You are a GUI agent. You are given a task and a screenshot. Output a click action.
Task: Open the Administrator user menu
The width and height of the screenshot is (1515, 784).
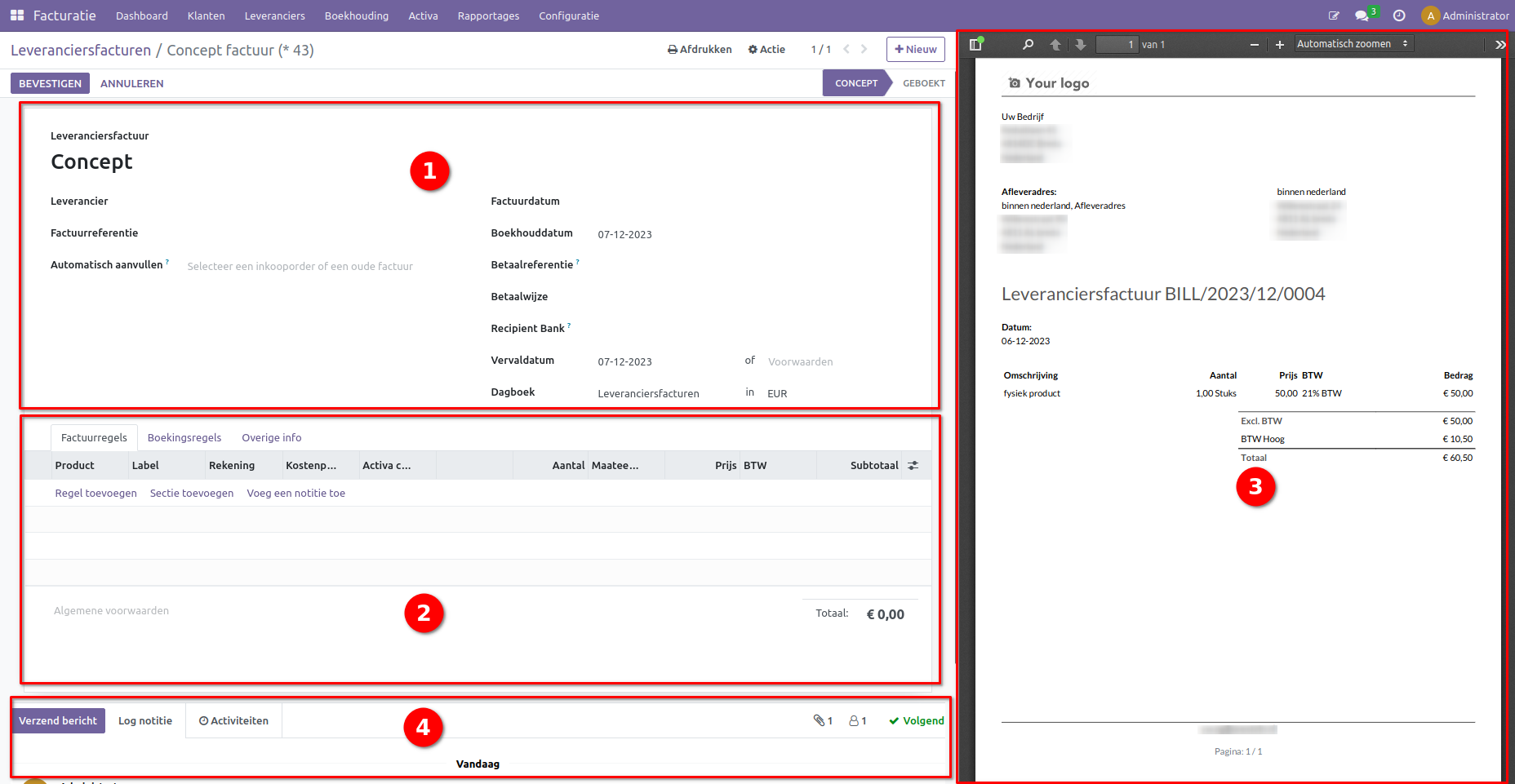click(x=1465, y=16)
